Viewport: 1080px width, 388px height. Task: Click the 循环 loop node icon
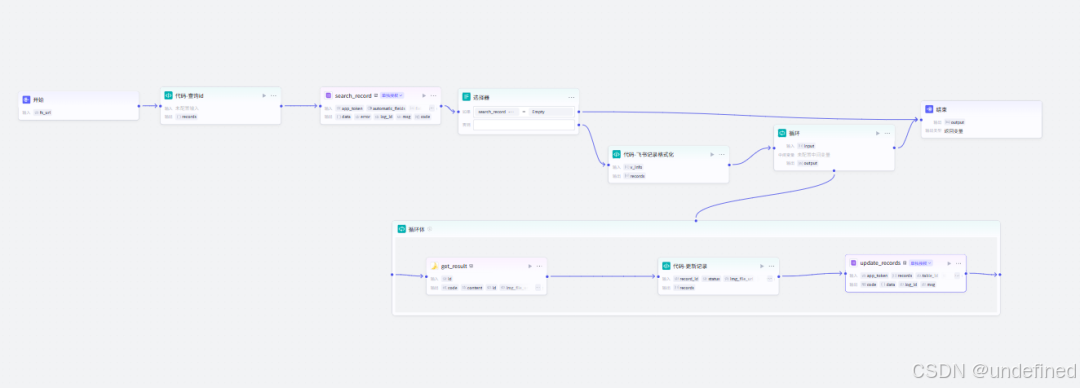coord(782,133)
